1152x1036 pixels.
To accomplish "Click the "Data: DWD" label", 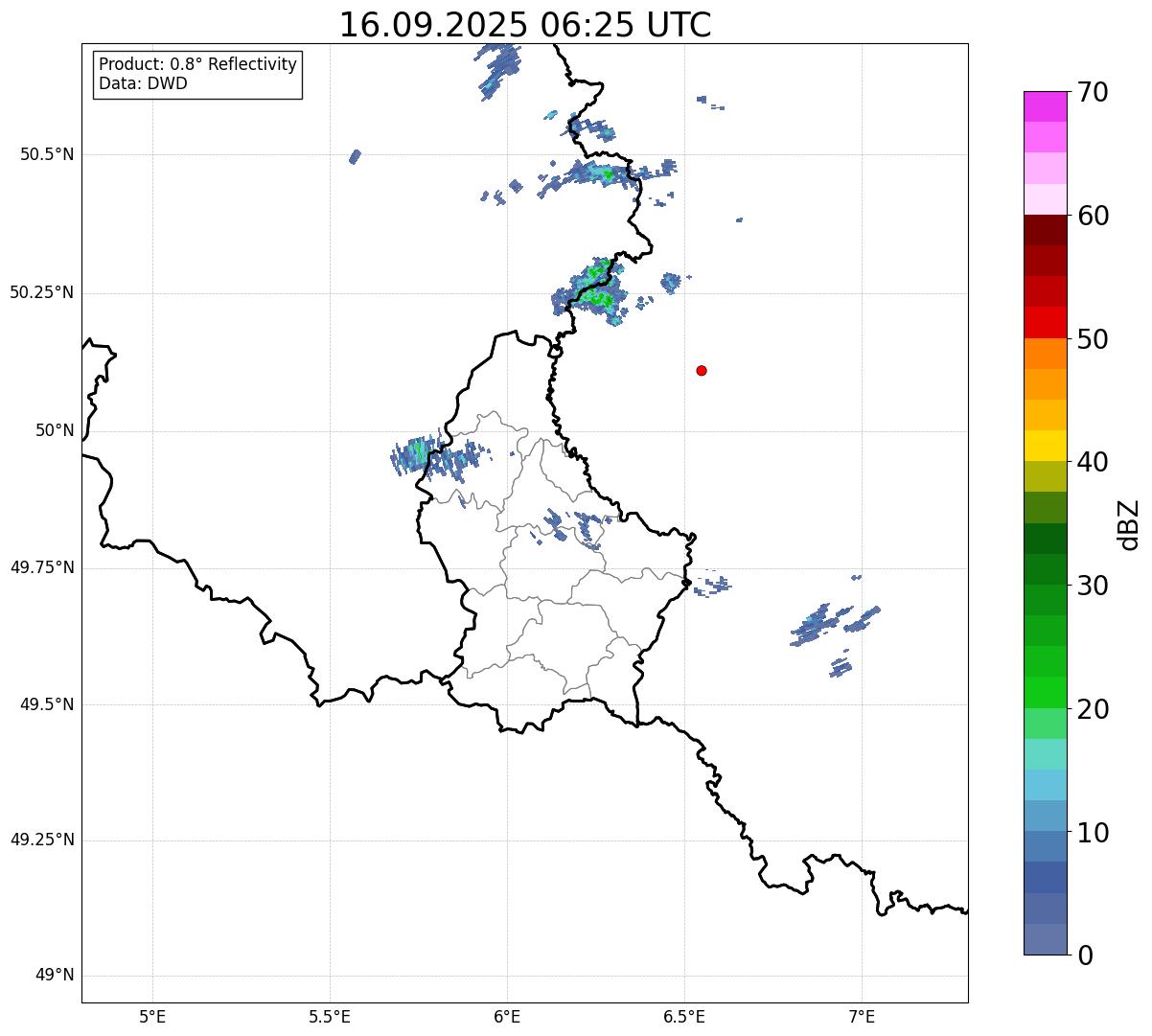I will (143, 83).
